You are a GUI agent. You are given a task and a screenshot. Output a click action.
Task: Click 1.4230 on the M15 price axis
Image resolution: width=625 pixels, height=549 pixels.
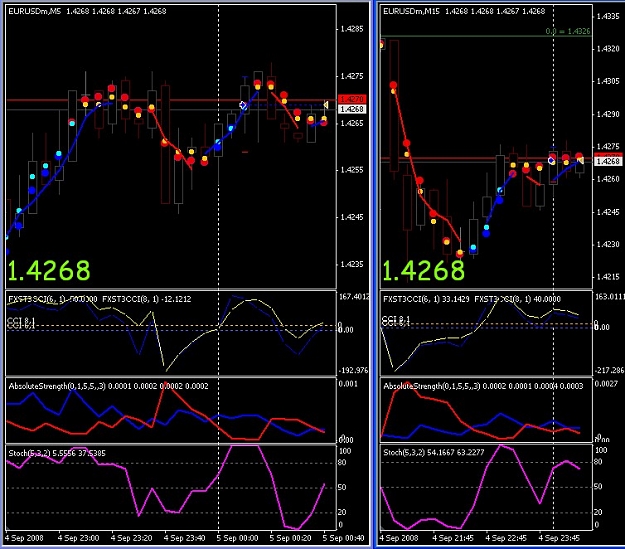(x=608, y=244)
